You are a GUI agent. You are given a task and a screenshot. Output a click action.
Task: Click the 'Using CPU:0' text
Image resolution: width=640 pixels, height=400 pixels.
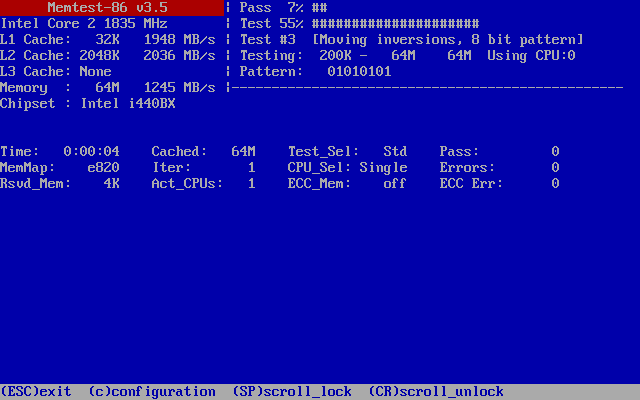tap(531, 56)
